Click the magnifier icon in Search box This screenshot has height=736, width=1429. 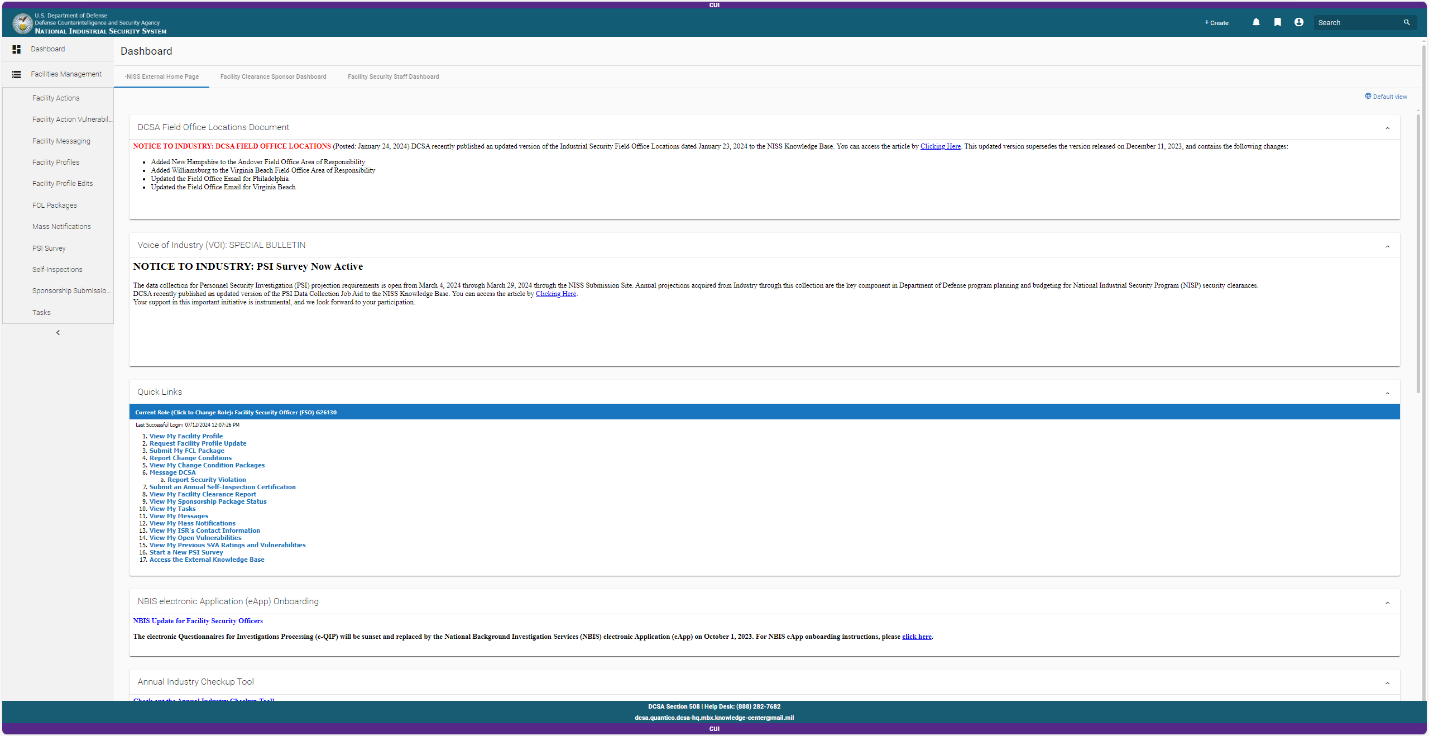1407,22
